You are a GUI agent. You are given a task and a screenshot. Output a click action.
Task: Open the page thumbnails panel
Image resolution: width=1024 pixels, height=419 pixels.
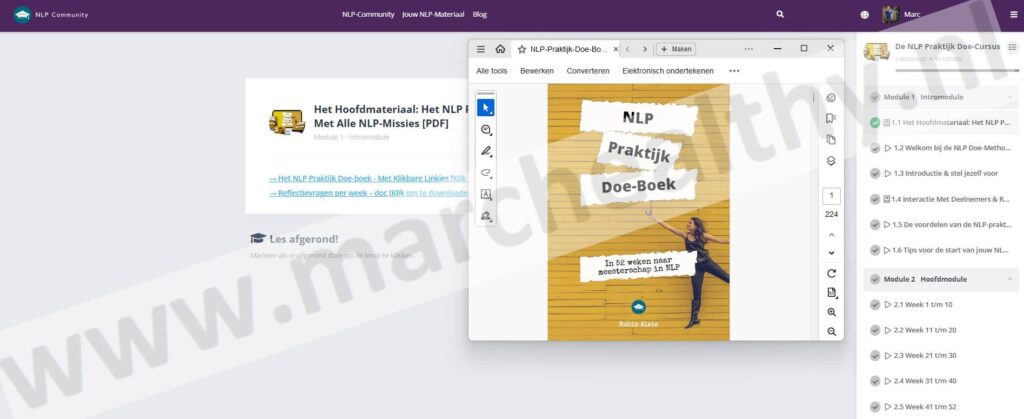[831, 140]
